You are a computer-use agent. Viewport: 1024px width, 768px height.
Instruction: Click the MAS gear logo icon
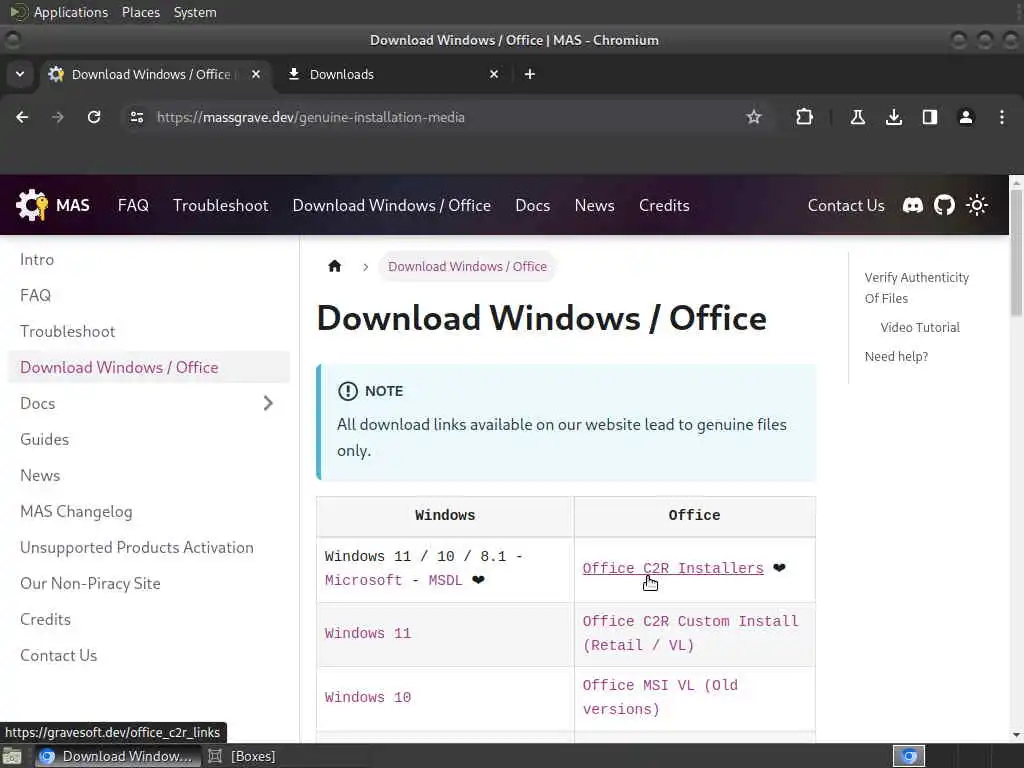tap(32, 205)
